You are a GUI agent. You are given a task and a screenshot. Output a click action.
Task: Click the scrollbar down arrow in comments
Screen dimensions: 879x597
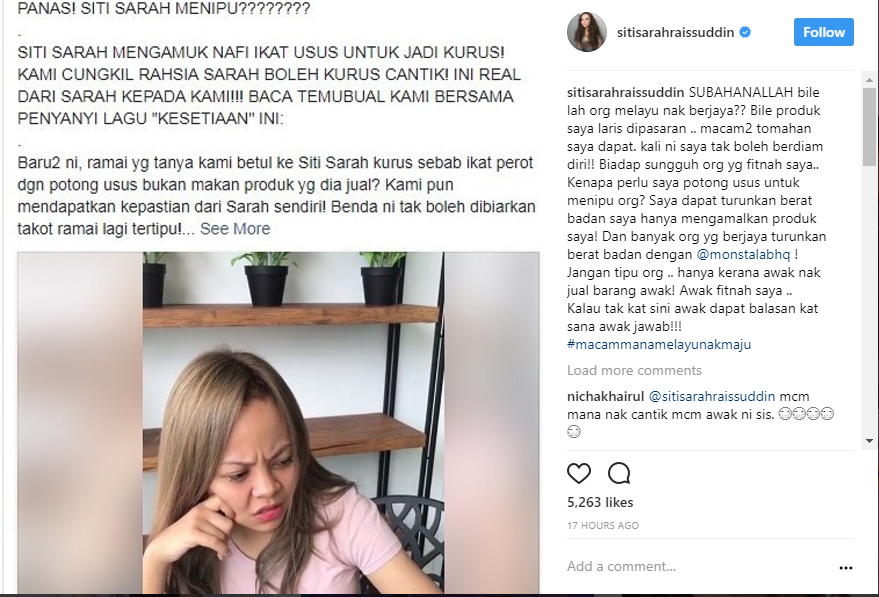click(x=869, y=441)
